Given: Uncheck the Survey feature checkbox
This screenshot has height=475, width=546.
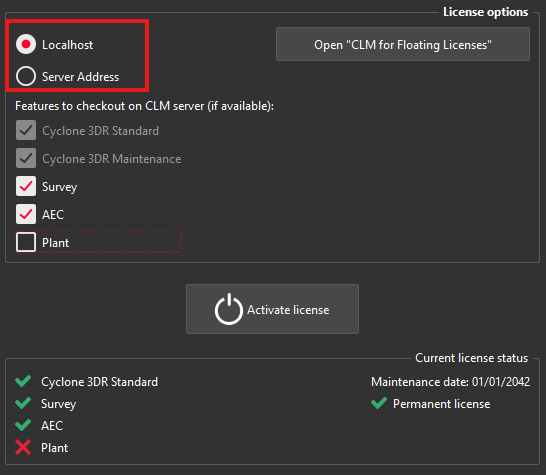Looking at the screenshot, I should click(x=26, y=186).
